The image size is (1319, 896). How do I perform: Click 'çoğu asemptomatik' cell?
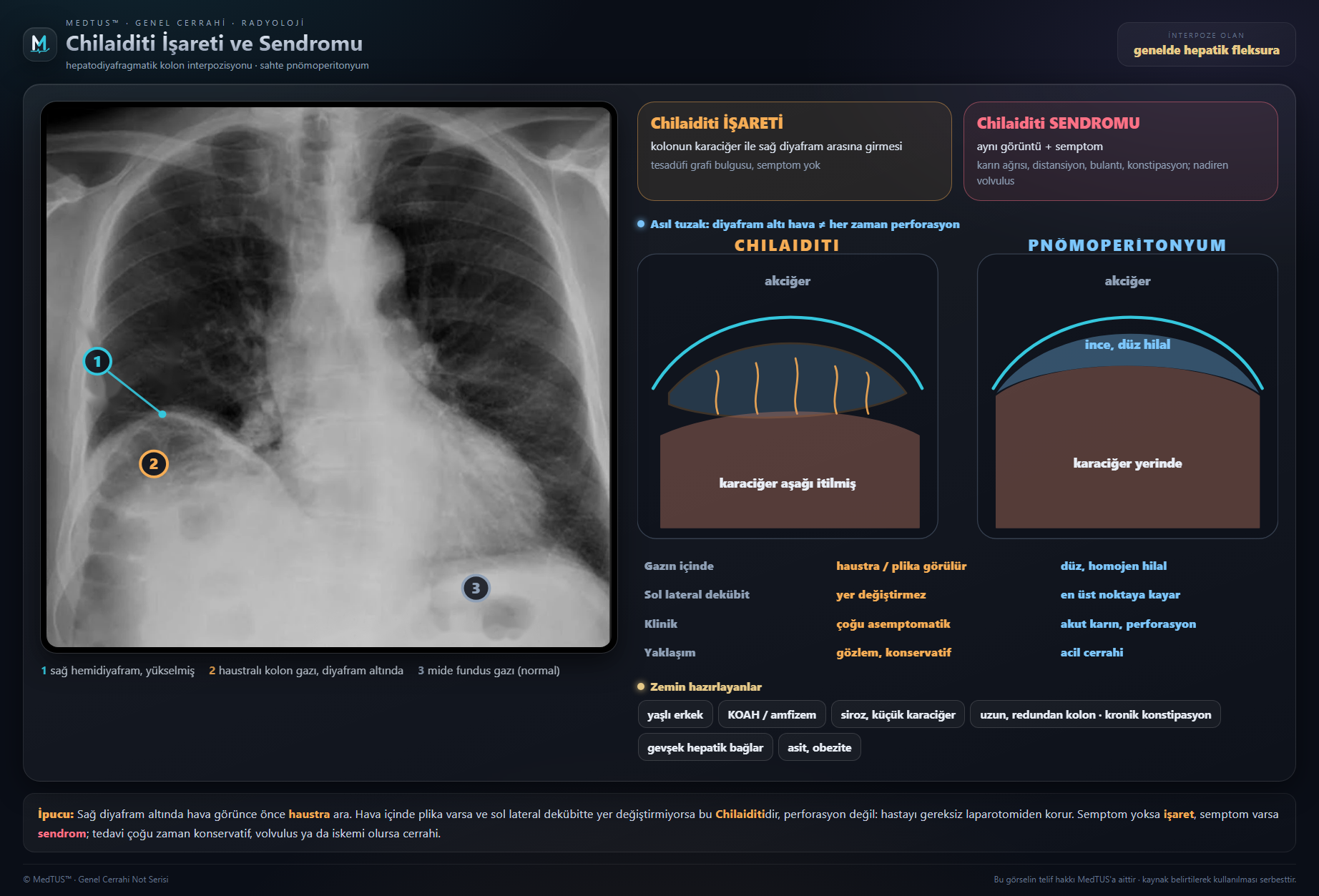click(x=893, y=624)
